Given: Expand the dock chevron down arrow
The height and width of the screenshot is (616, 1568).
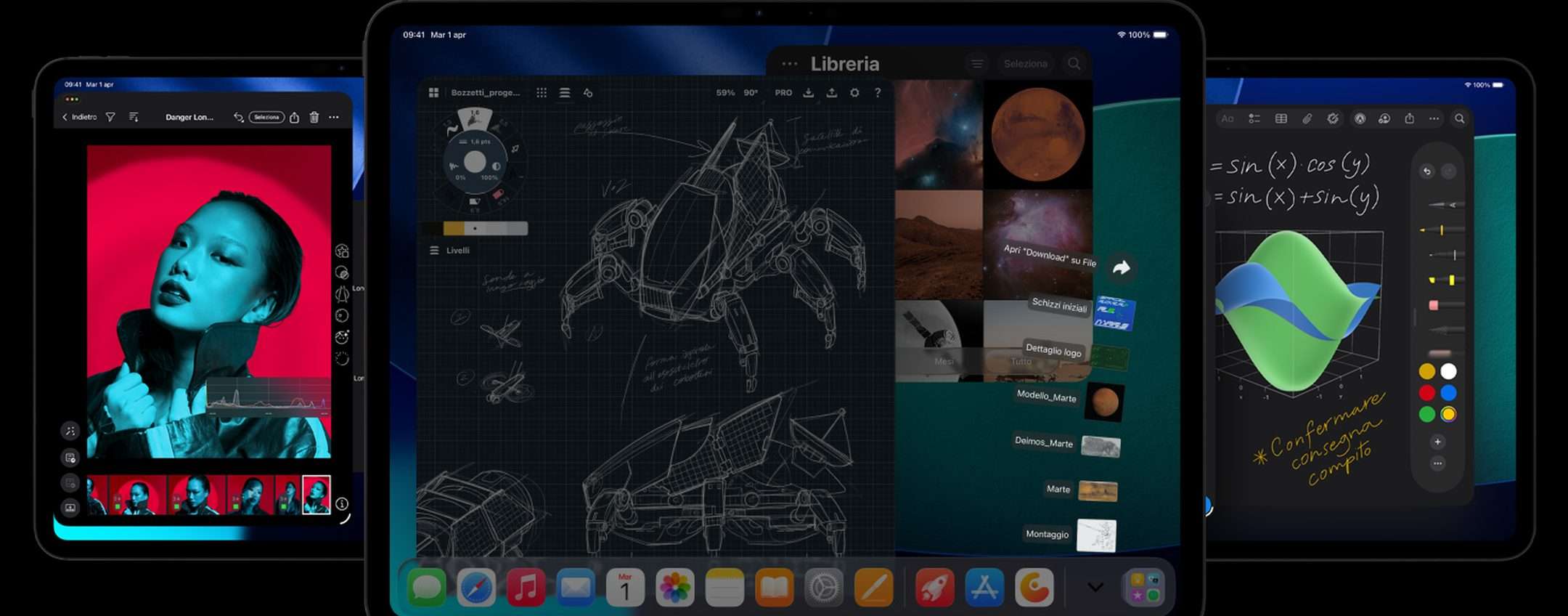Looking at the screenshot, I should (x=1095, y=587).
